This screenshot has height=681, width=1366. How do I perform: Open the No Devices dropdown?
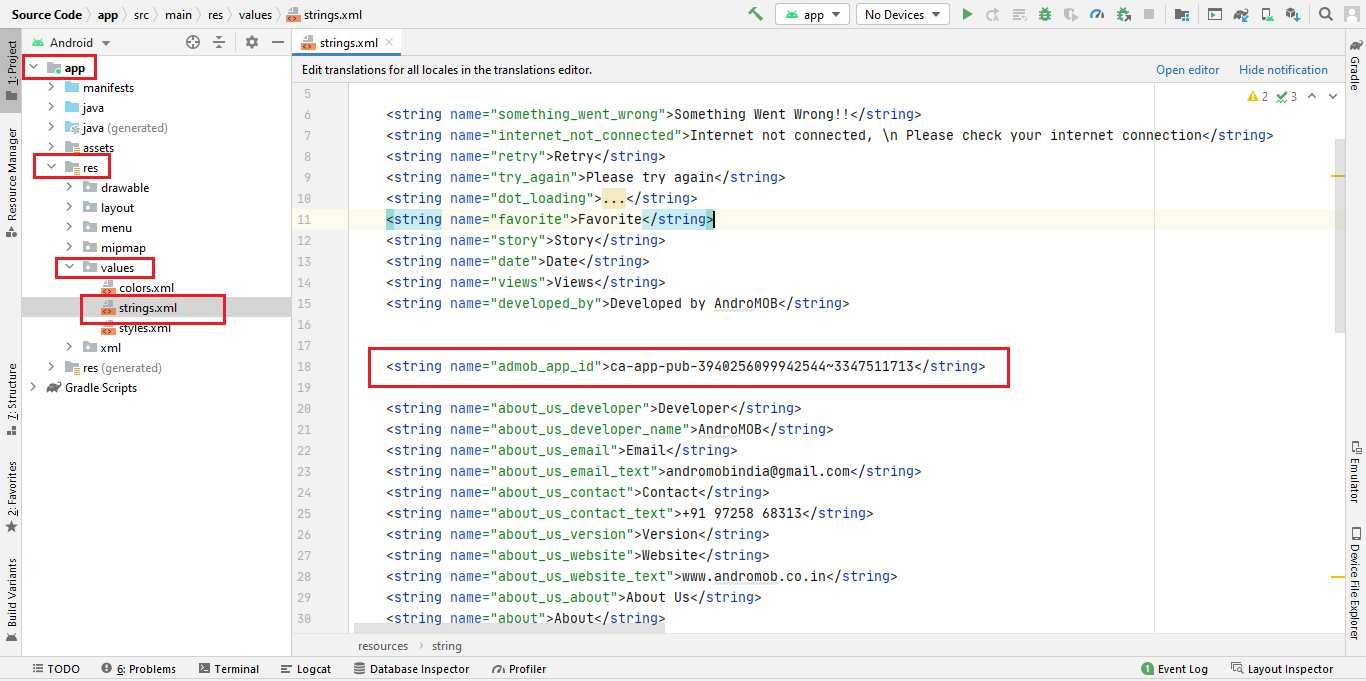click(902, 14)
